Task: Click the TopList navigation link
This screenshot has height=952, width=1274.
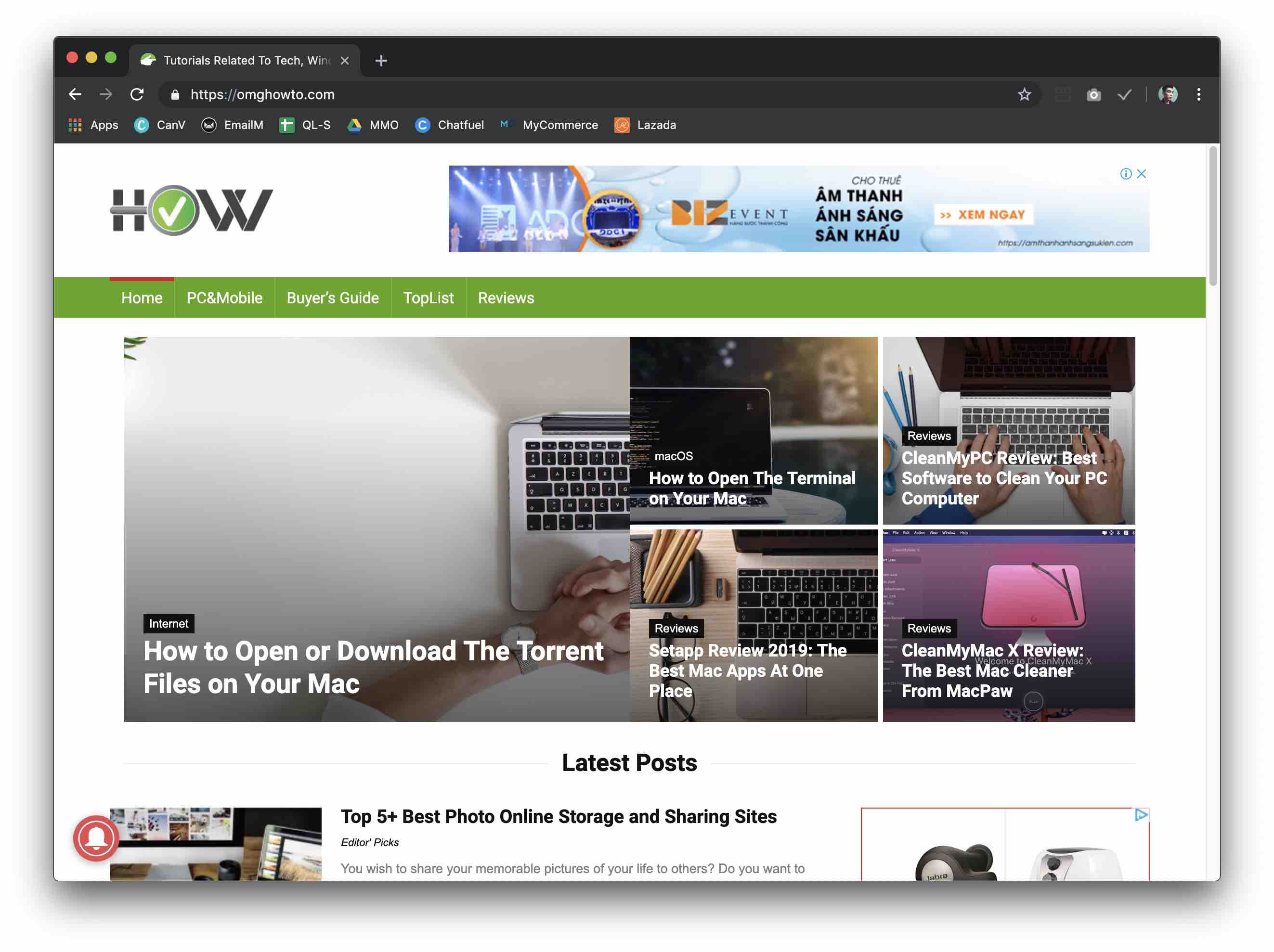Action: click(x=428, y=297)
